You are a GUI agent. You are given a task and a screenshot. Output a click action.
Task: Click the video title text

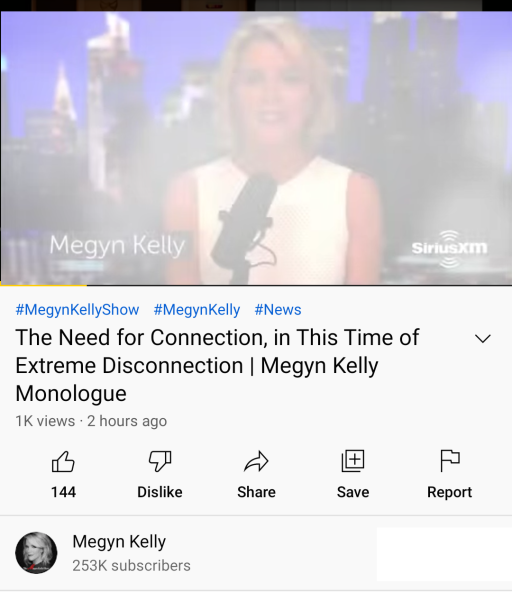pyautogui.click(x=217, y=365)
